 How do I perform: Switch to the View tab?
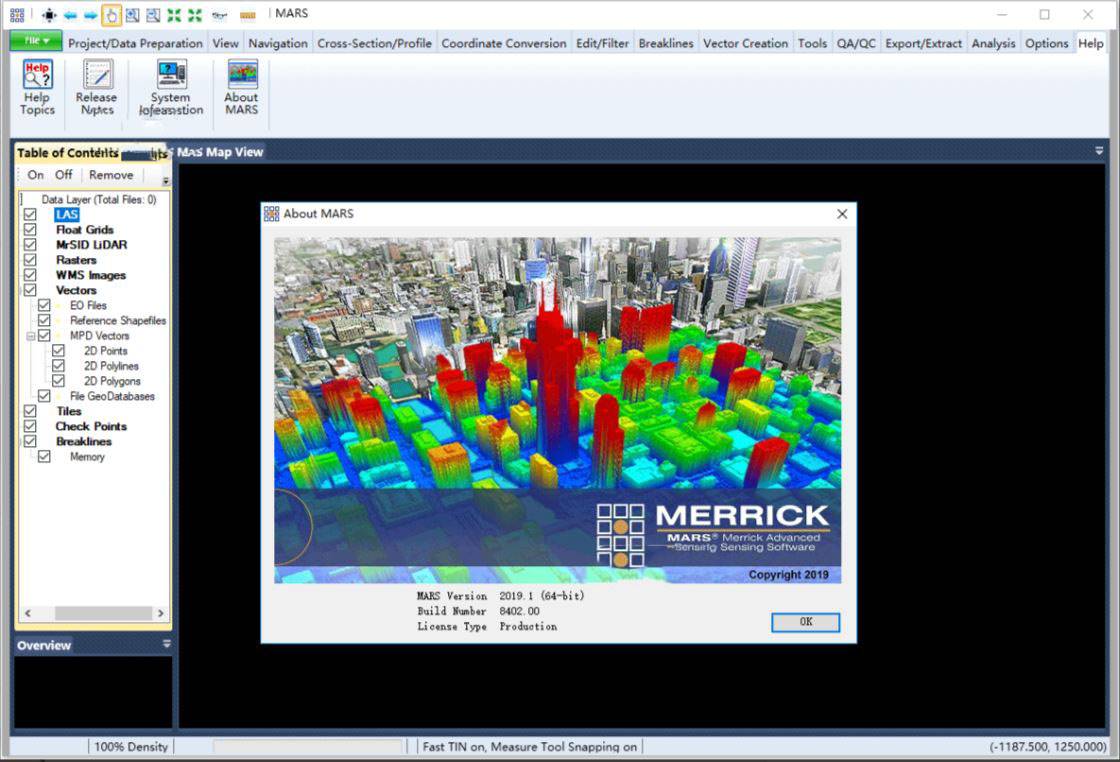[226, 44]
